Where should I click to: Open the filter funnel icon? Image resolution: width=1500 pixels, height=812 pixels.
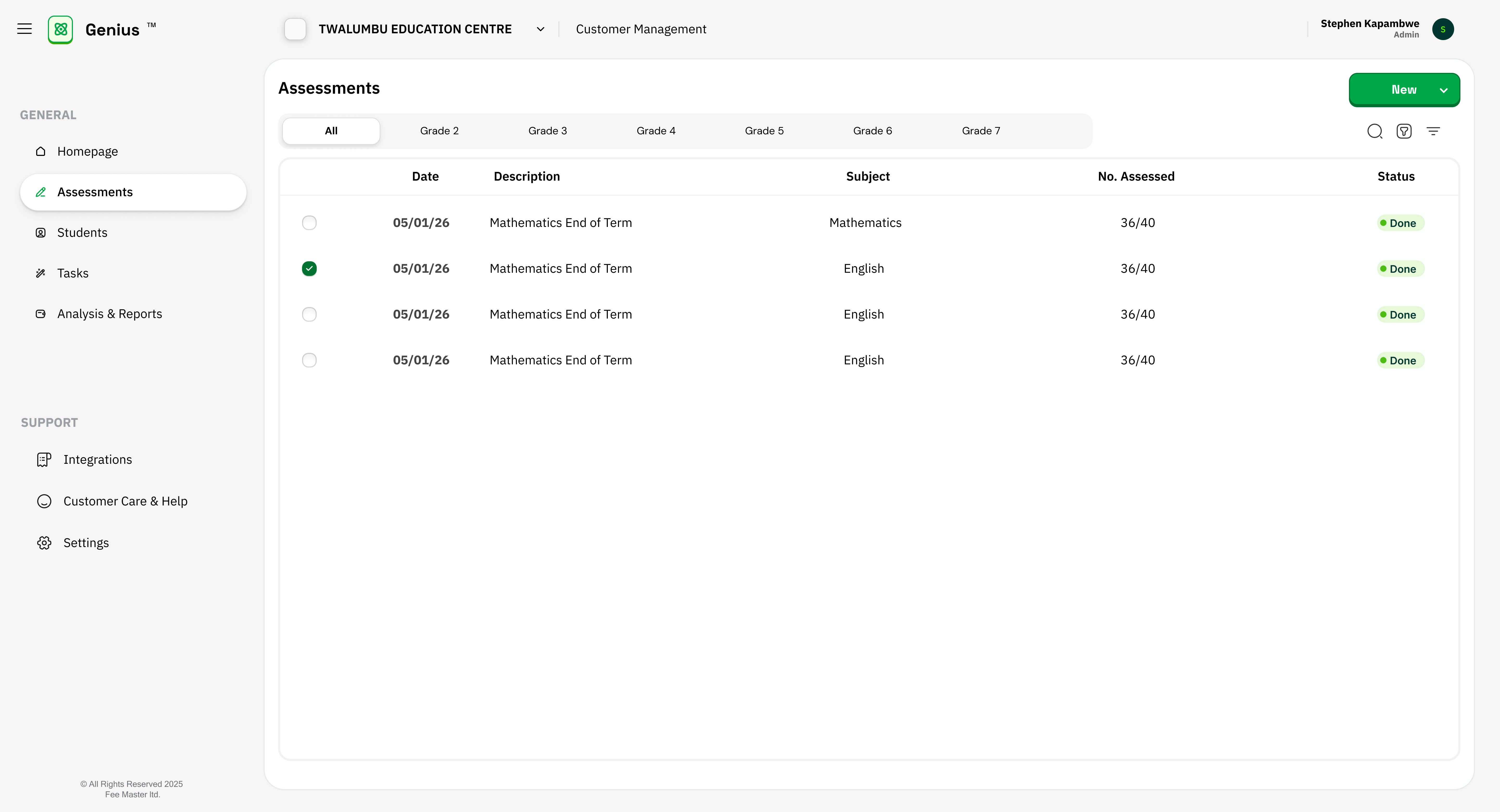[1404, 131]
